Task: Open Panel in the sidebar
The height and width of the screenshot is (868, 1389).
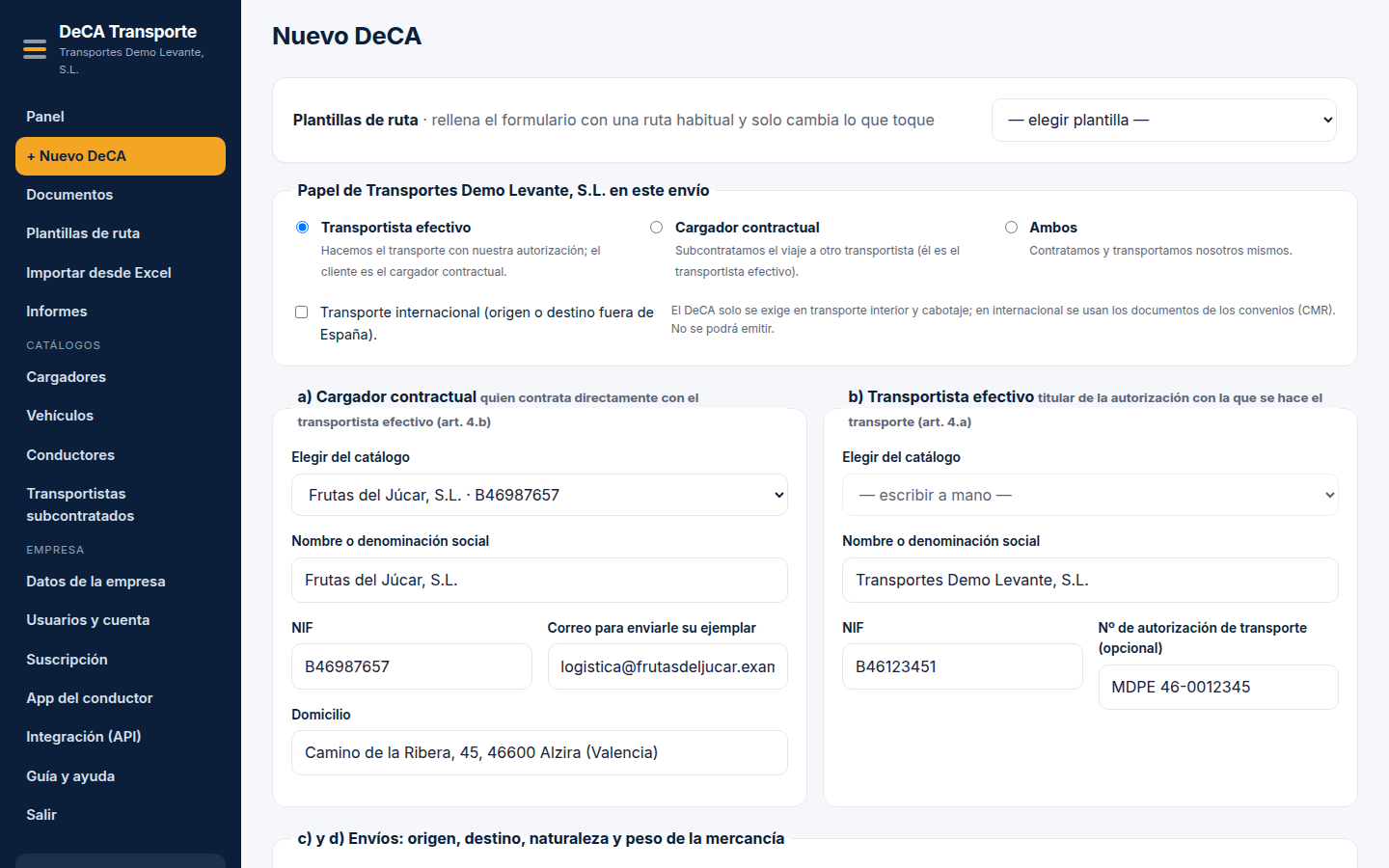Action: coord(121,117)
